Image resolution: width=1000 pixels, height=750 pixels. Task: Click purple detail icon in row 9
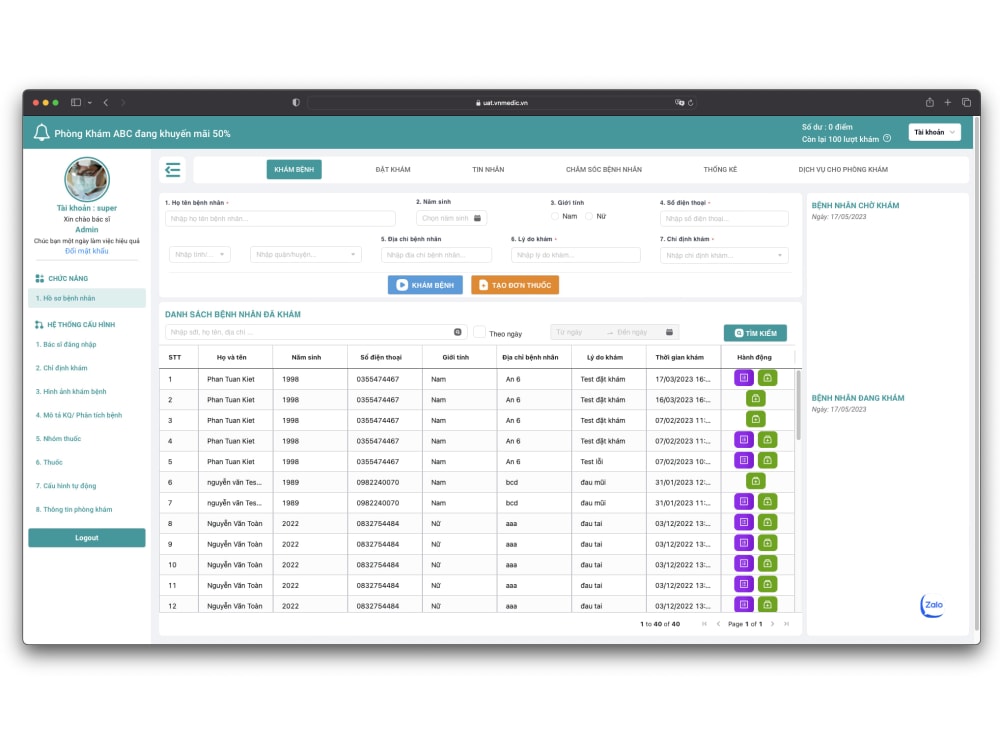coord(744,543)
